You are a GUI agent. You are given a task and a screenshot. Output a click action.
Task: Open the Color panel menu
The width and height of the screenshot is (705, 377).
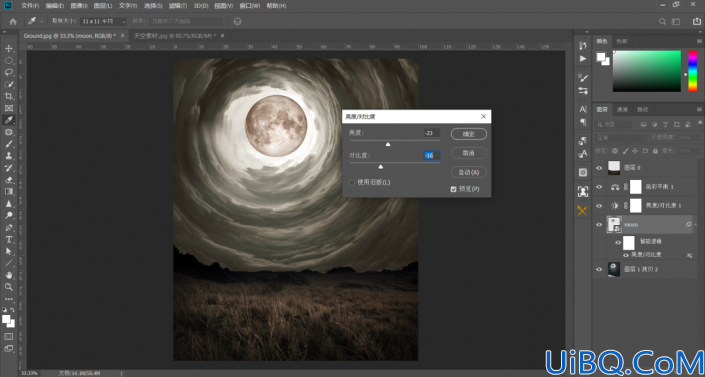coord(699,41)
